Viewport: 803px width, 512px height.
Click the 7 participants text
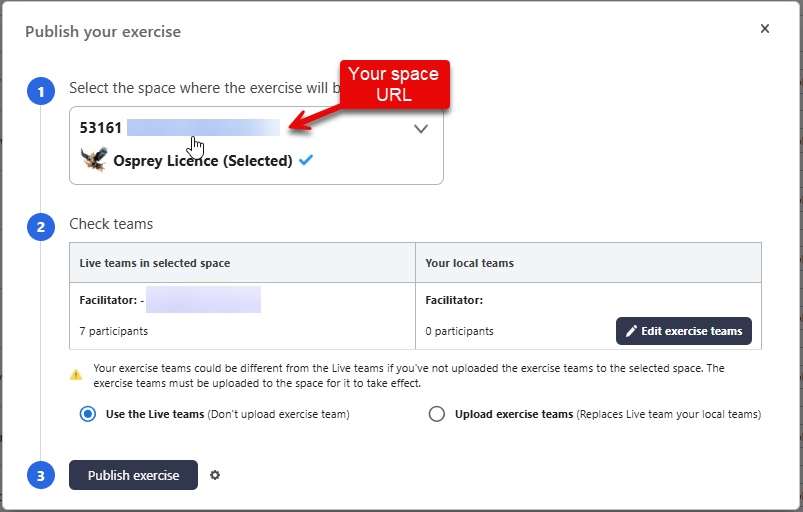coord(113,331)
